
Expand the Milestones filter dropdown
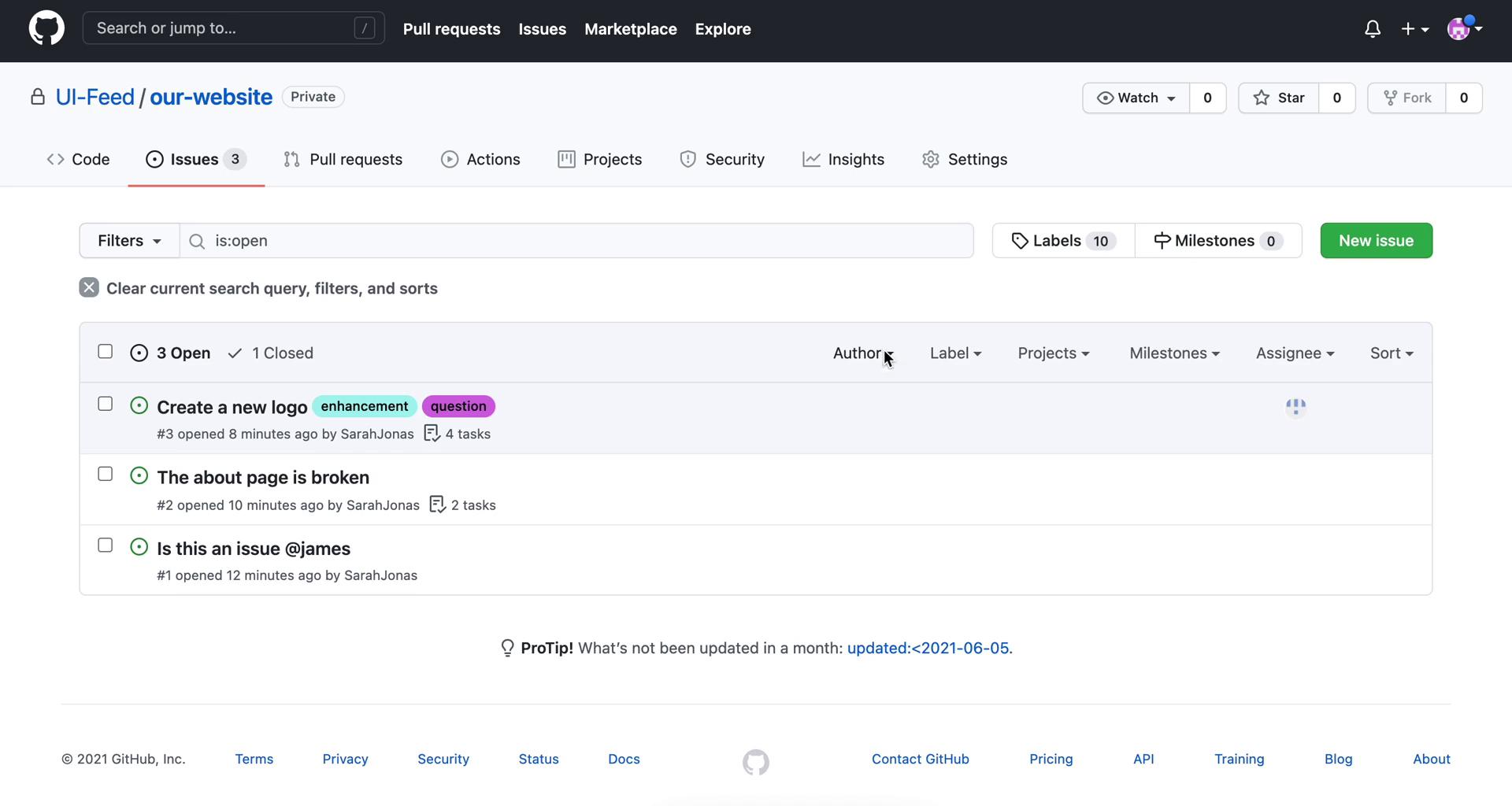(x=1174, y=353)
